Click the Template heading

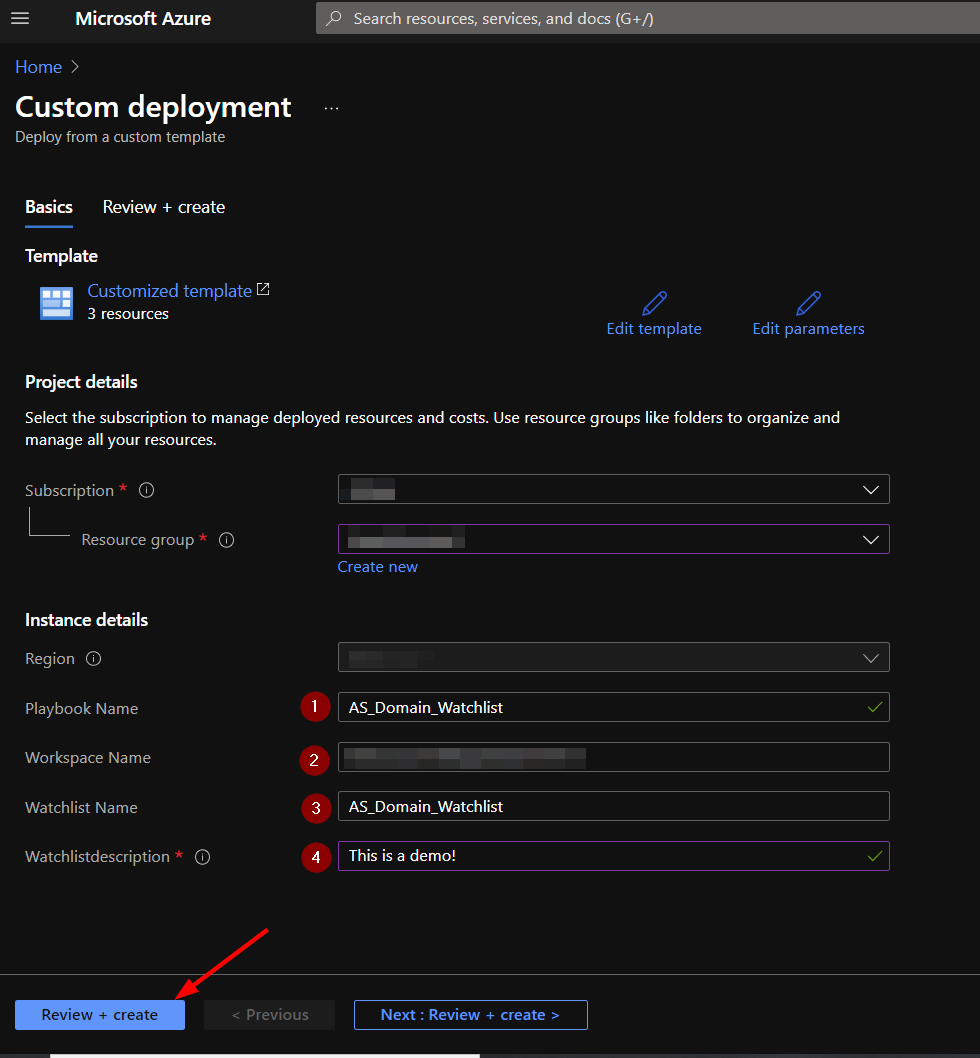(x=61, y=256)
